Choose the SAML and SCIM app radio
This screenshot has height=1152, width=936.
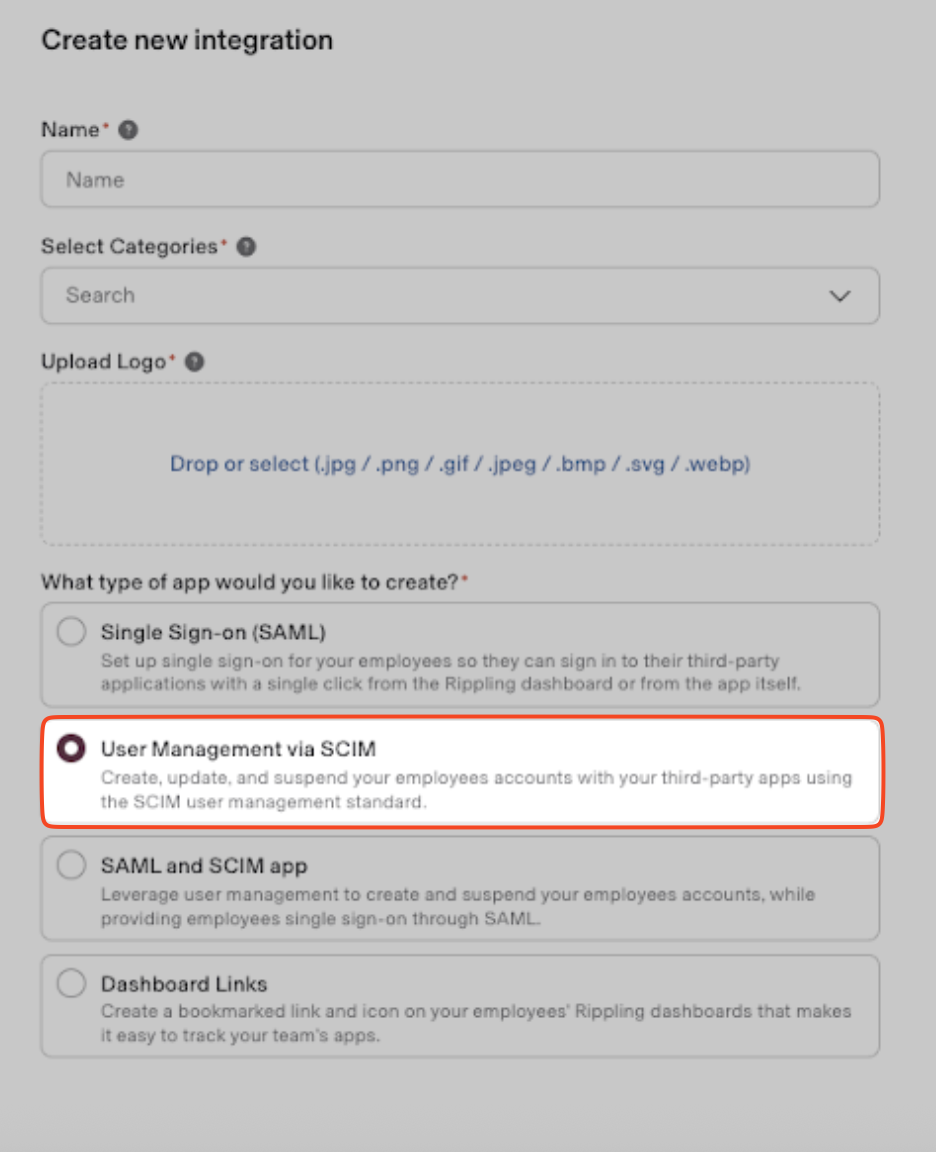point(71,866)
